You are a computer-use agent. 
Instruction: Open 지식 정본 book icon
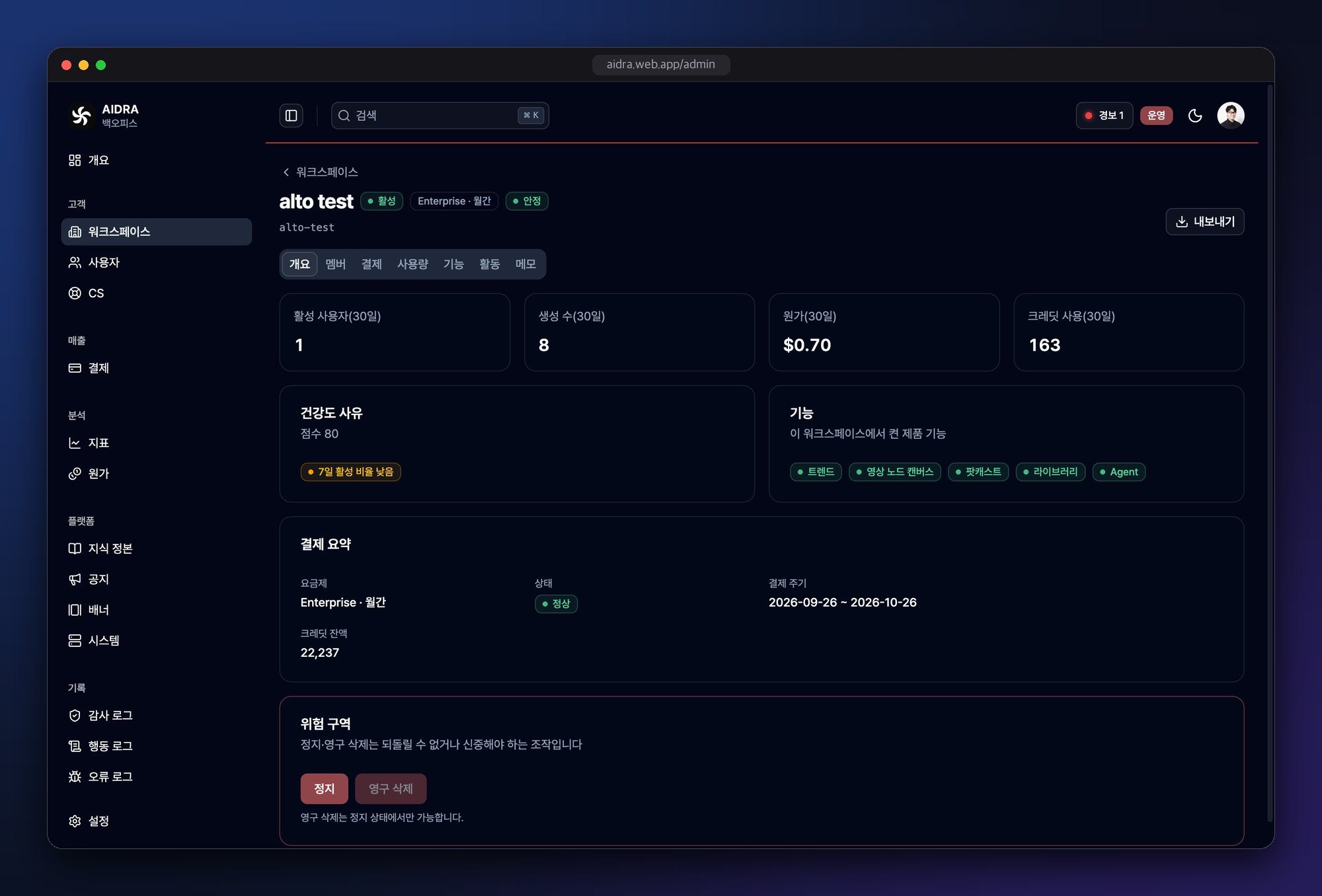click(x=75, y=548)
